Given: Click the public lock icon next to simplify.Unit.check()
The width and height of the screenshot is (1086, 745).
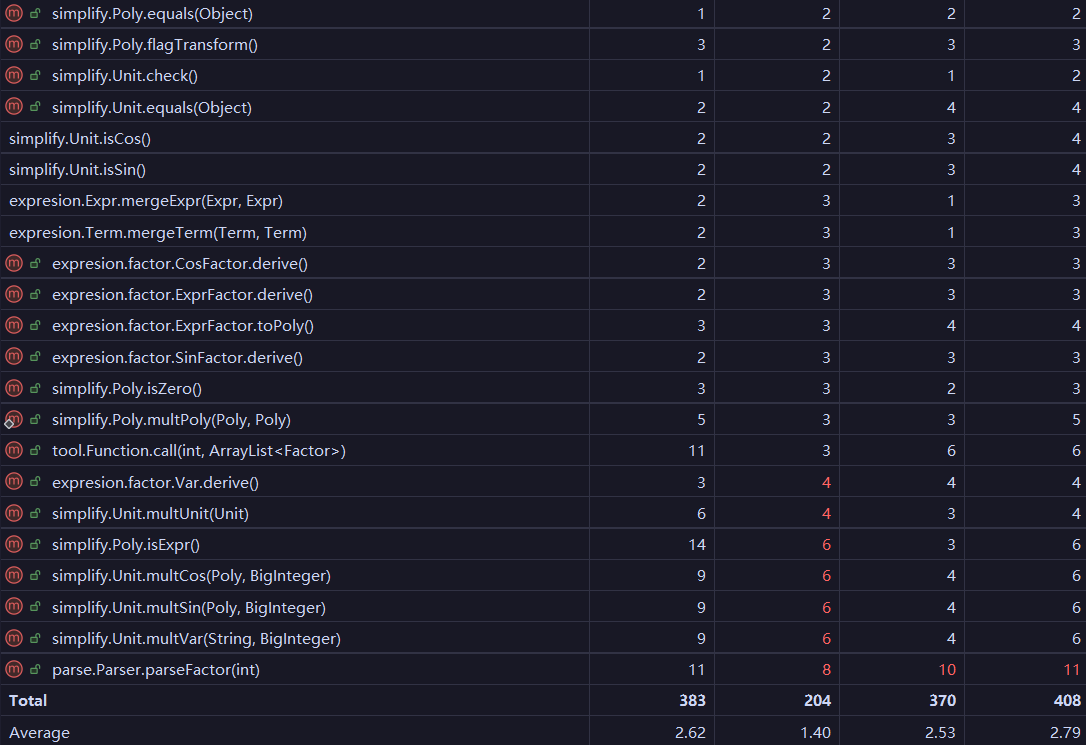Looking at the screenshot, I should 36,76.
